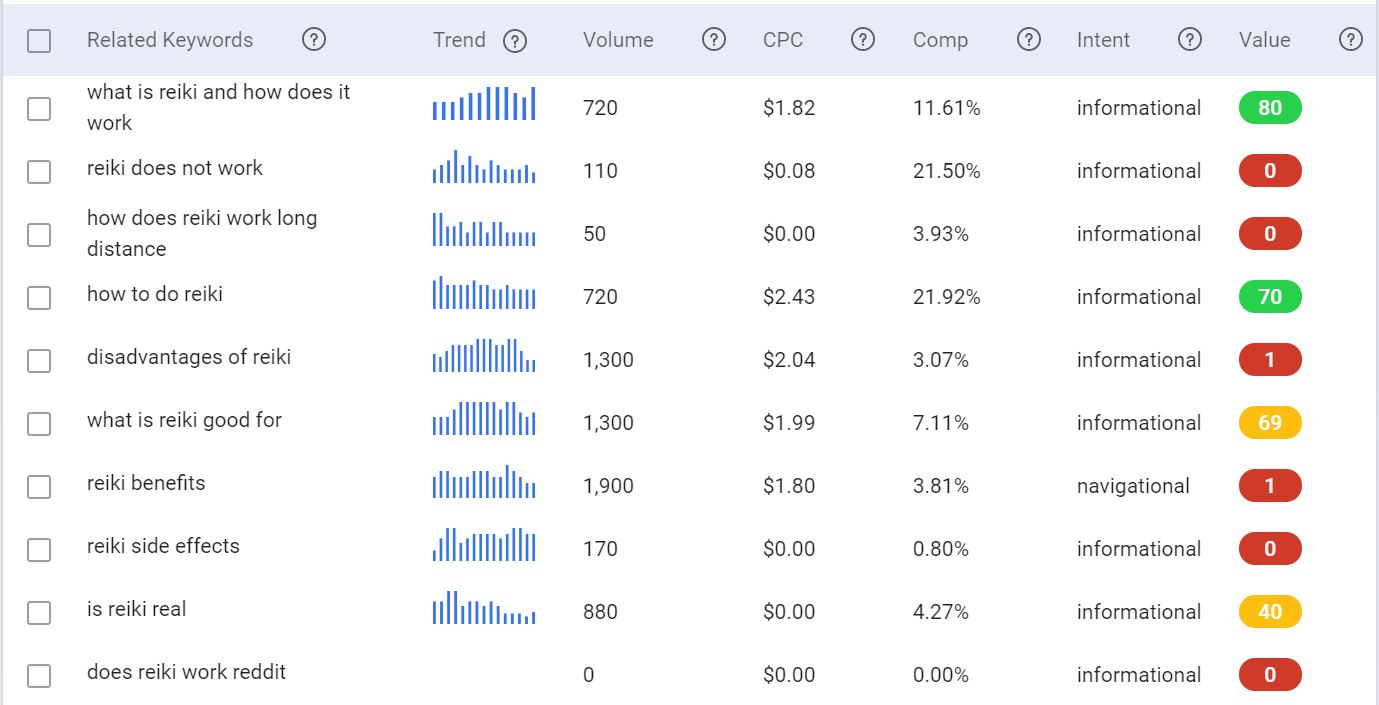Click the yellow value badge 69
Image resolution: width=1379 pixels, height=705 pixels.
1270,423
